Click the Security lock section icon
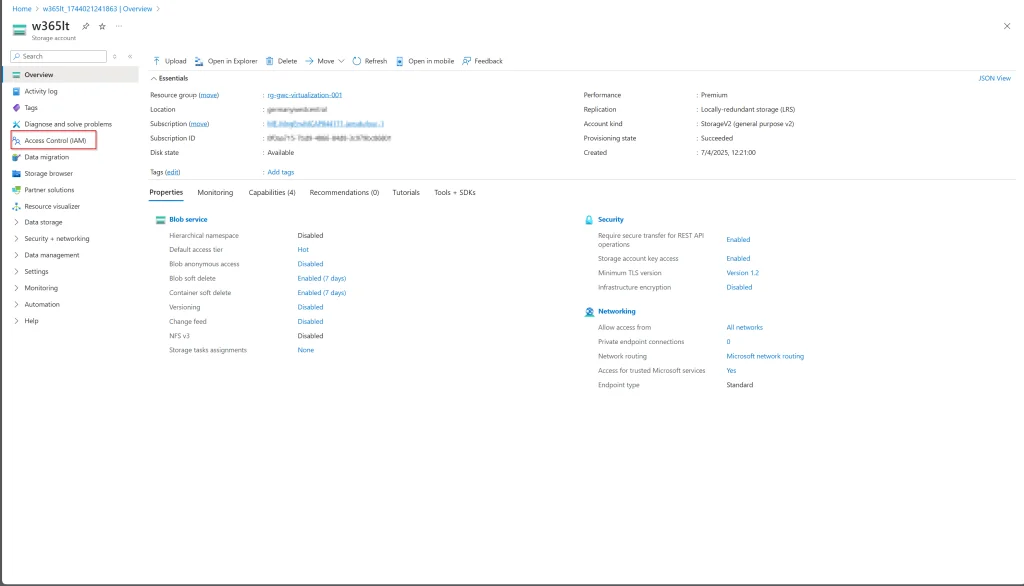Image resolution: width=1024 pixels, height=586 pixels. (589, 220)
